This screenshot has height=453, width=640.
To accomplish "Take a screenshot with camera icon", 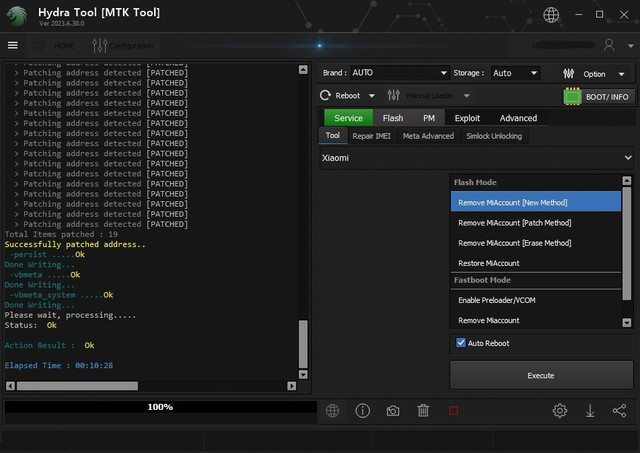I will pos(393,411).
